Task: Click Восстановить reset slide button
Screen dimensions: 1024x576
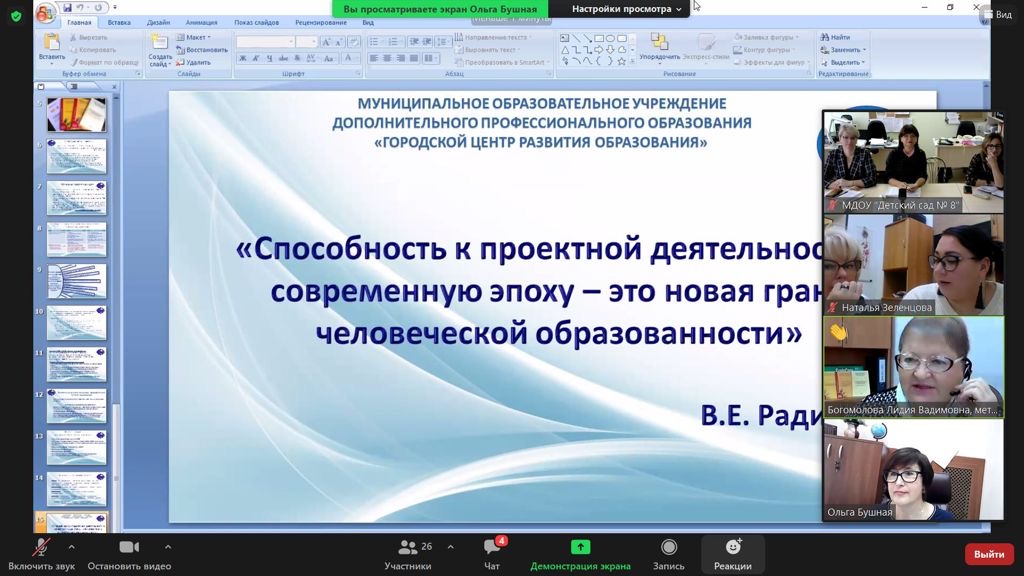Action: point(202,50)
